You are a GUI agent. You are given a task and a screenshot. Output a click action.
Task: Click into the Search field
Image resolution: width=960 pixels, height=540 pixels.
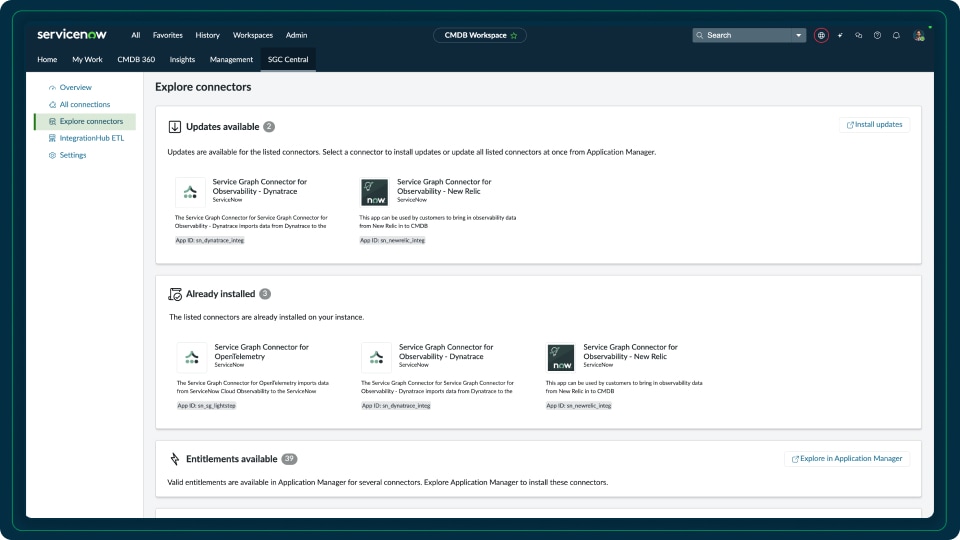[x=748, y=36]
